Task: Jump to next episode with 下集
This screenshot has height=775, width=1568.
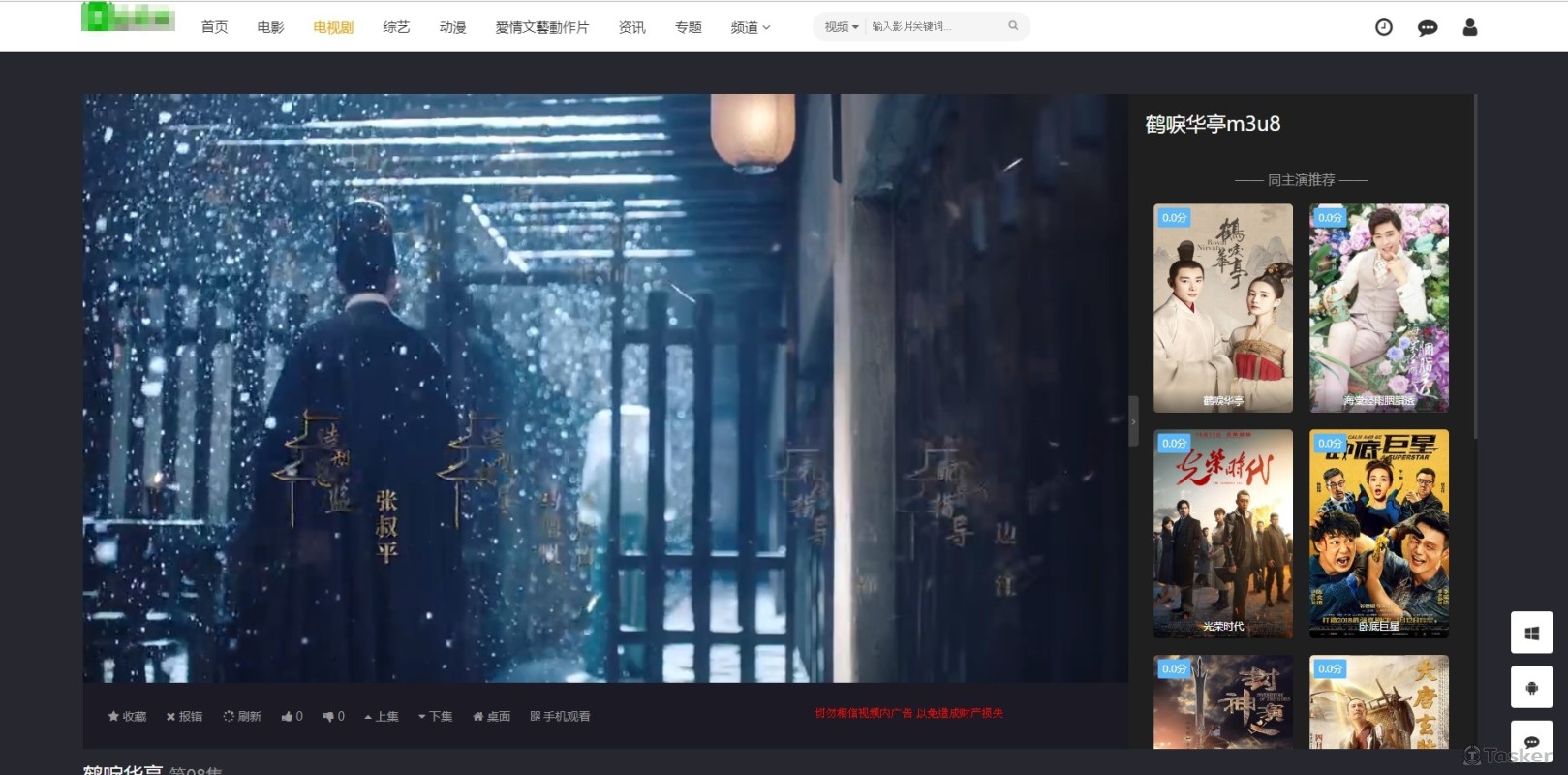Action: pos(435,716)
